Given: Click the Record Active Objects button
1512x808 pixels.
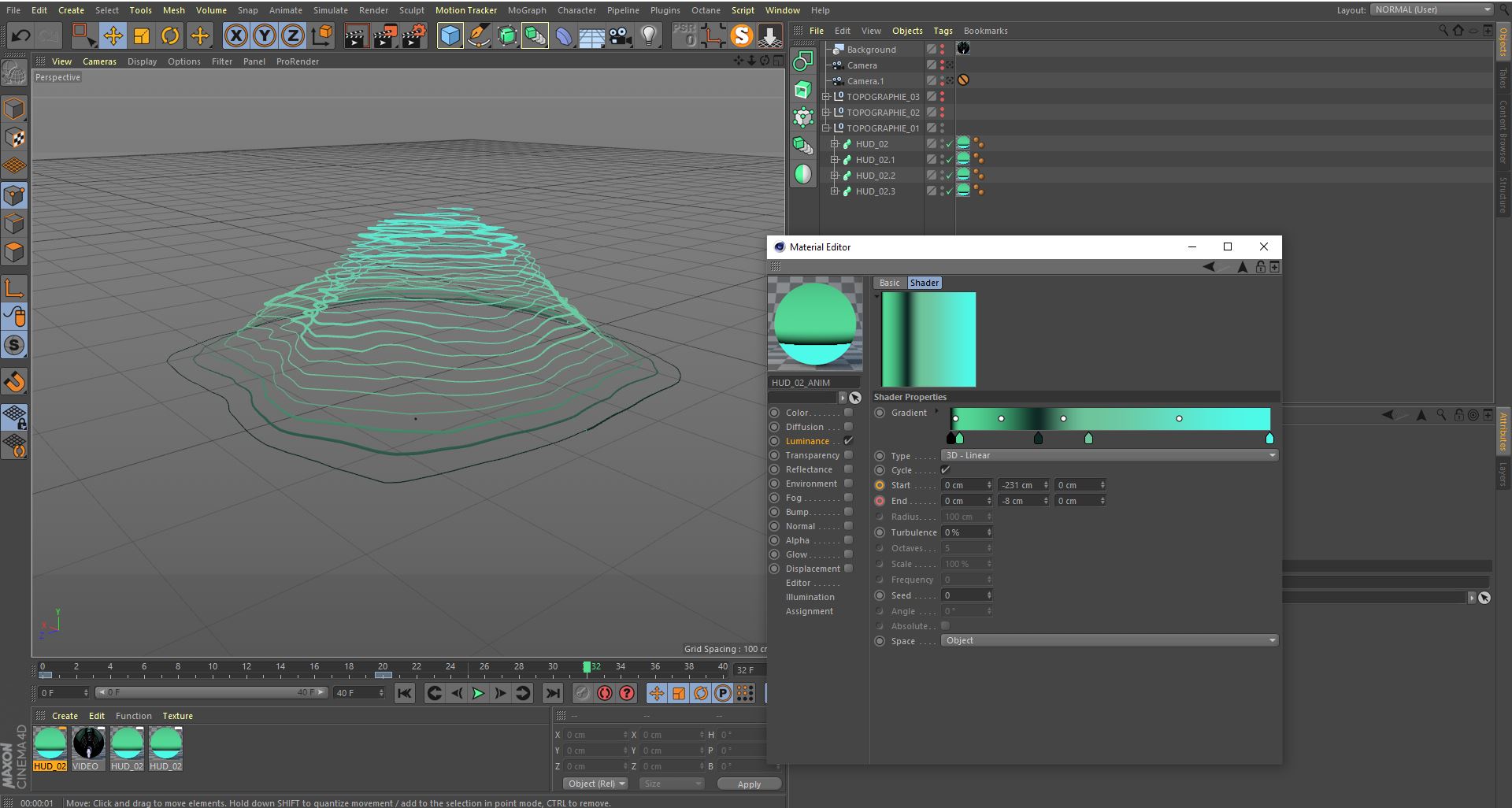Looking at the screenshot, I should pyautogui.click(x=582, y=693).
